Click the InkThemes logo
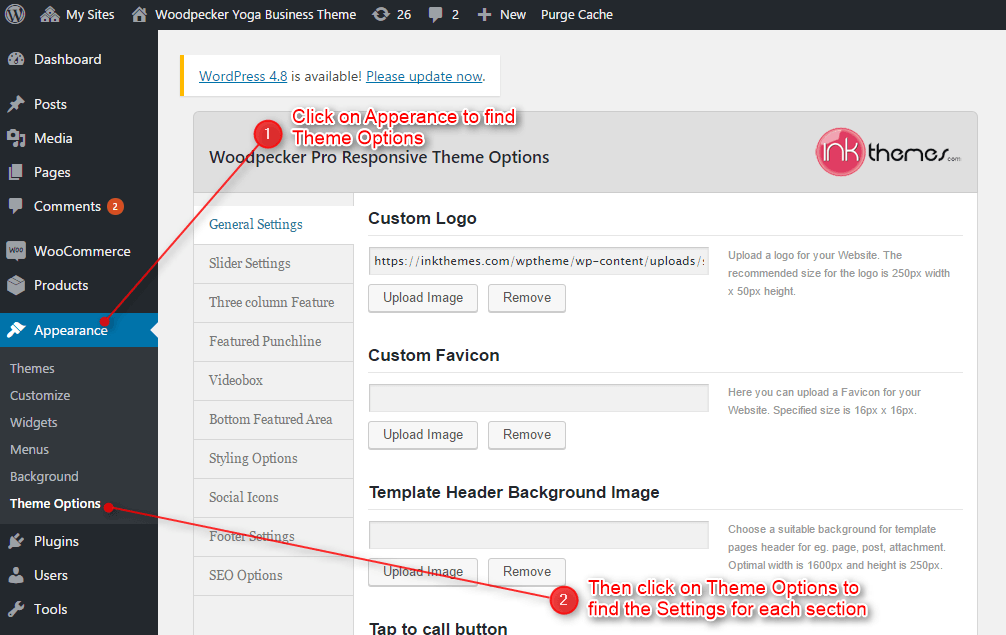Viewport: 1006px width, 635px height. click(889, 152)
